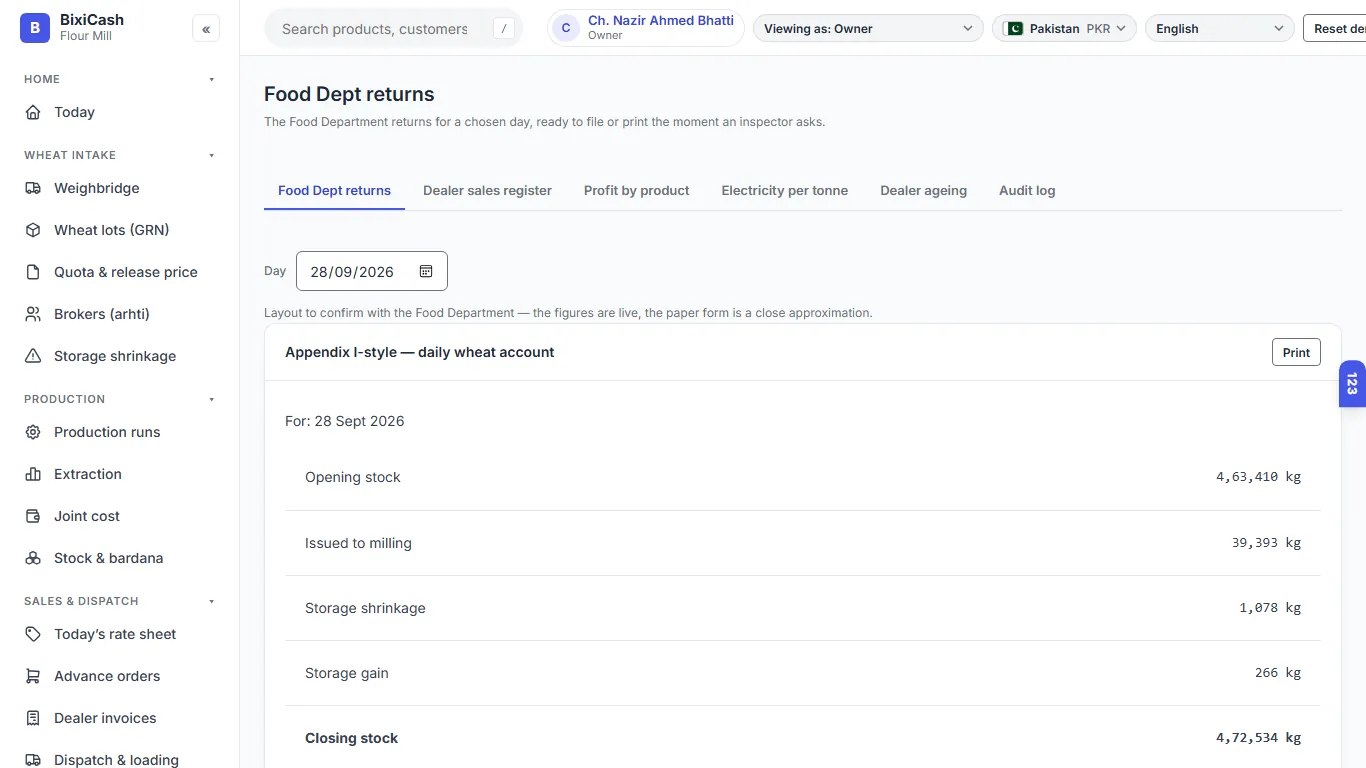Open the English language dropdown
The image size is (1366, 768).
coord(1219,29)
